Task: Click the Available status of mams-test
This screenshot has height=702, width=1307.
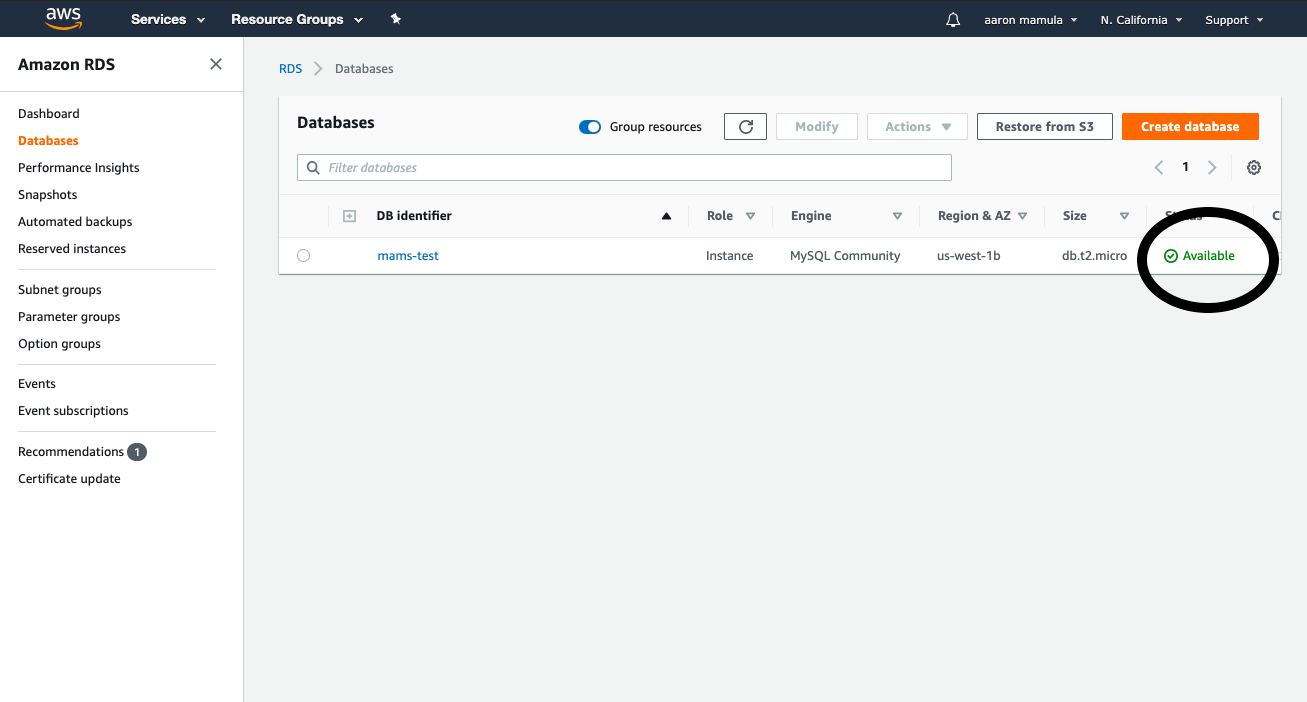Action: pyautogui.click(x=1200, y=256)
